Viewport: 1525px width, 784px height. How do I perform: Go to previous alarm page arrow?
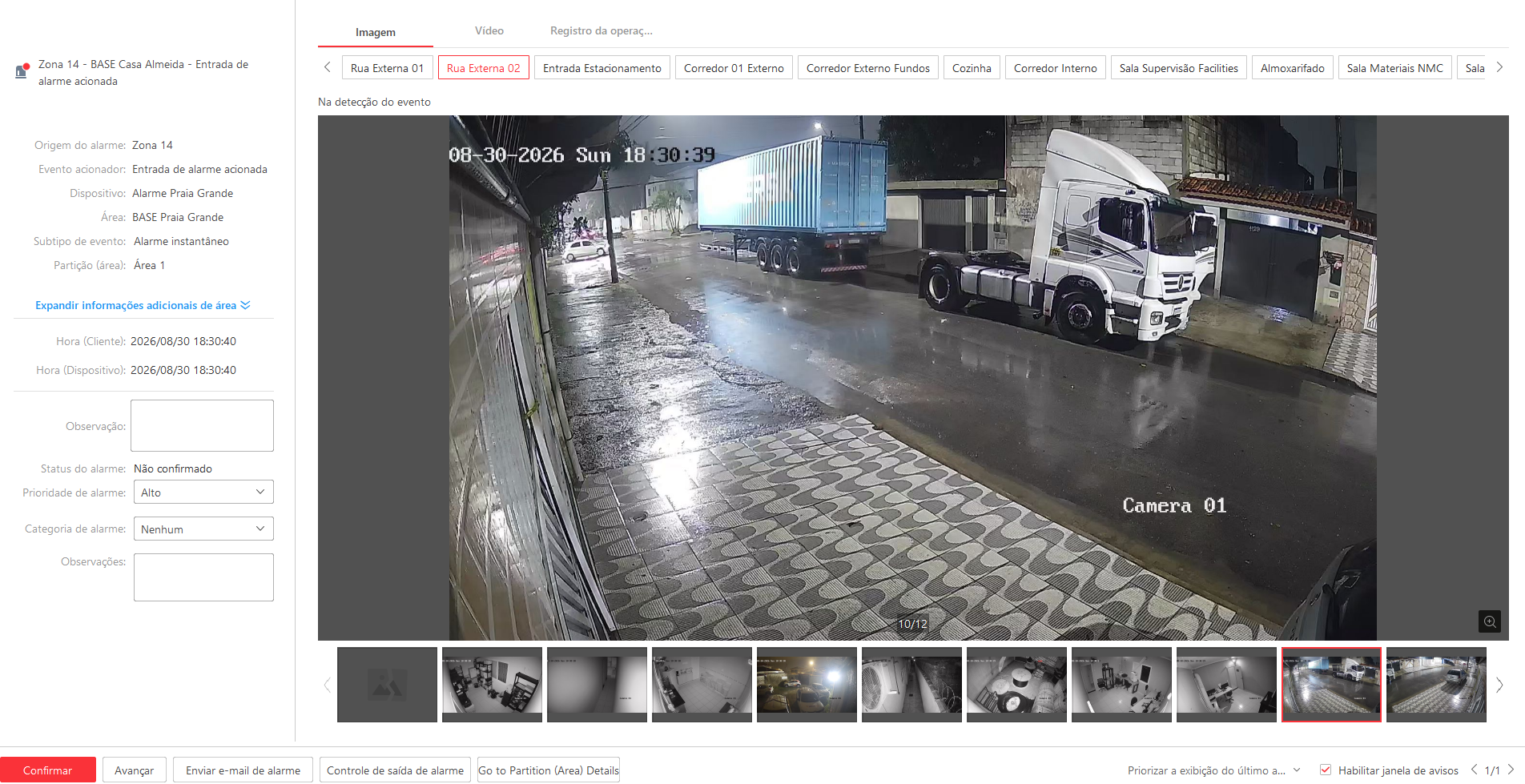pyautogui.click(x=1474, y=770)
